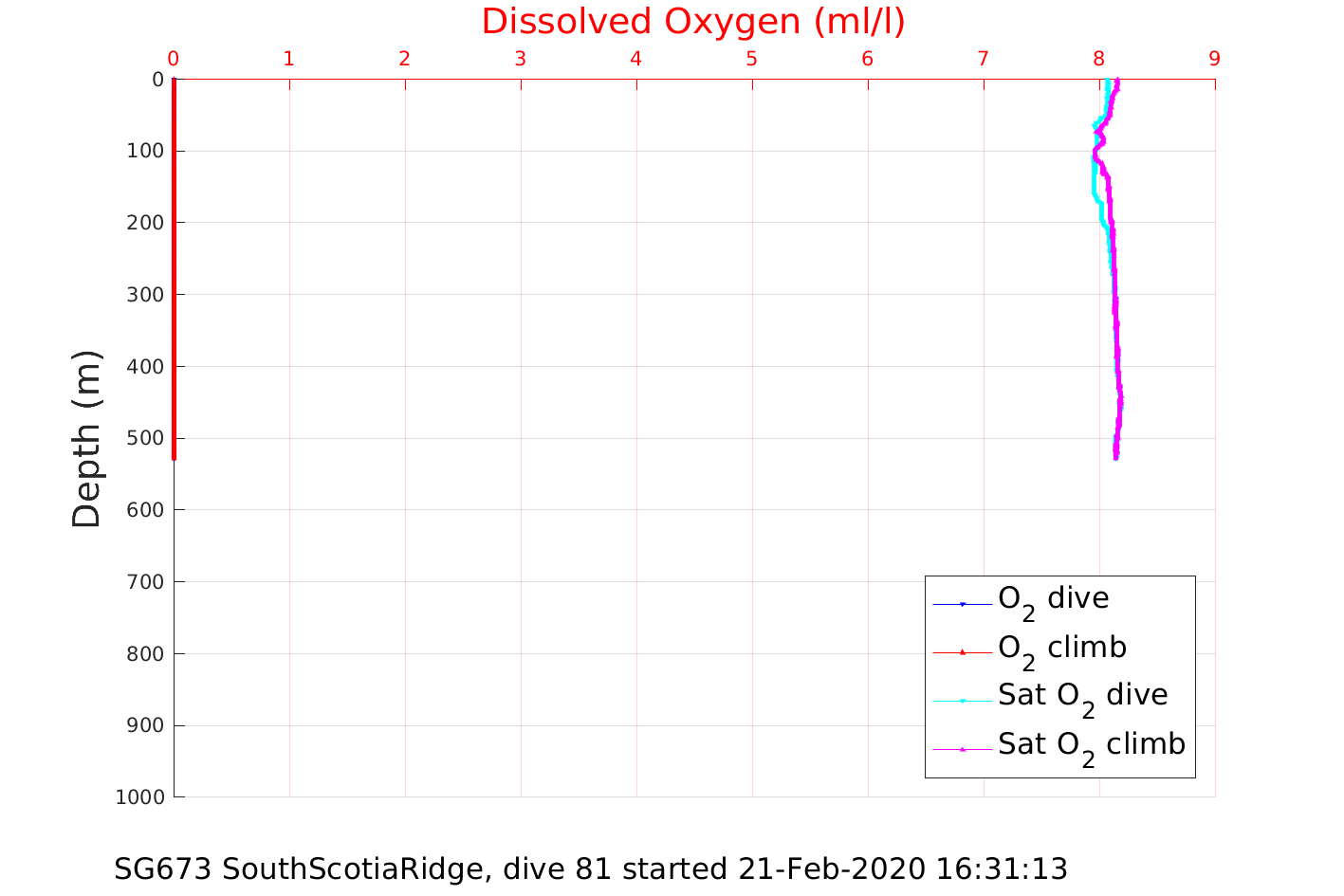Image resolution: width=1344 pixels, height=896 pixels.
Task: Click the depth tick label 300
Action: 145,295
